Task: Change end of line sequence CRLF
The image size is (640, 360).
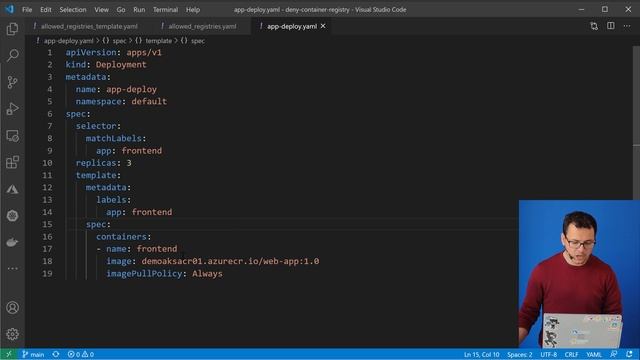Action: tap(571, 354)
